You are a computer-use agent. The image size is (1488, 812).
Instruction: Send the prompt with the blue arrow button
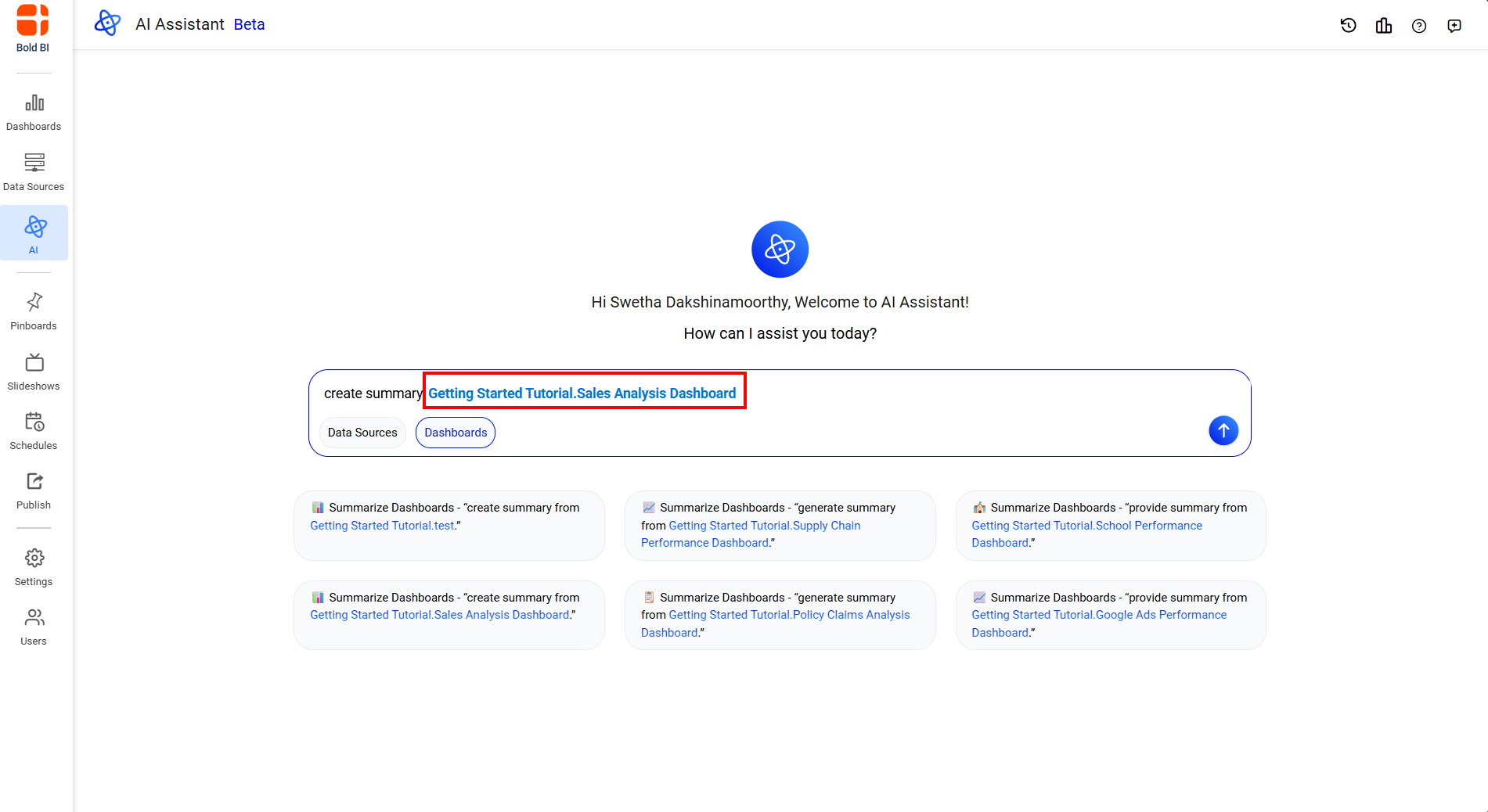[x=1223, y=430]
